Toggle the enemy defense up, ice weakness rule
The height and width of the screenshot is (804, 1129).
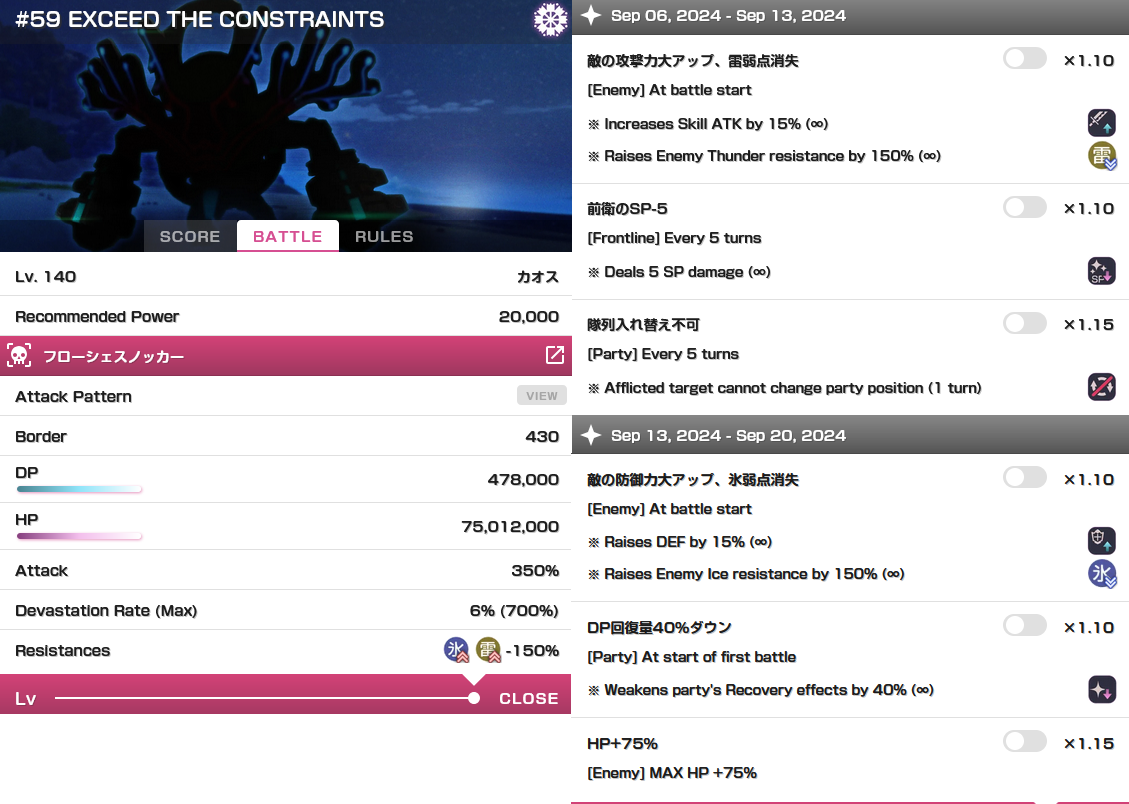click(x=1025, y=476)
